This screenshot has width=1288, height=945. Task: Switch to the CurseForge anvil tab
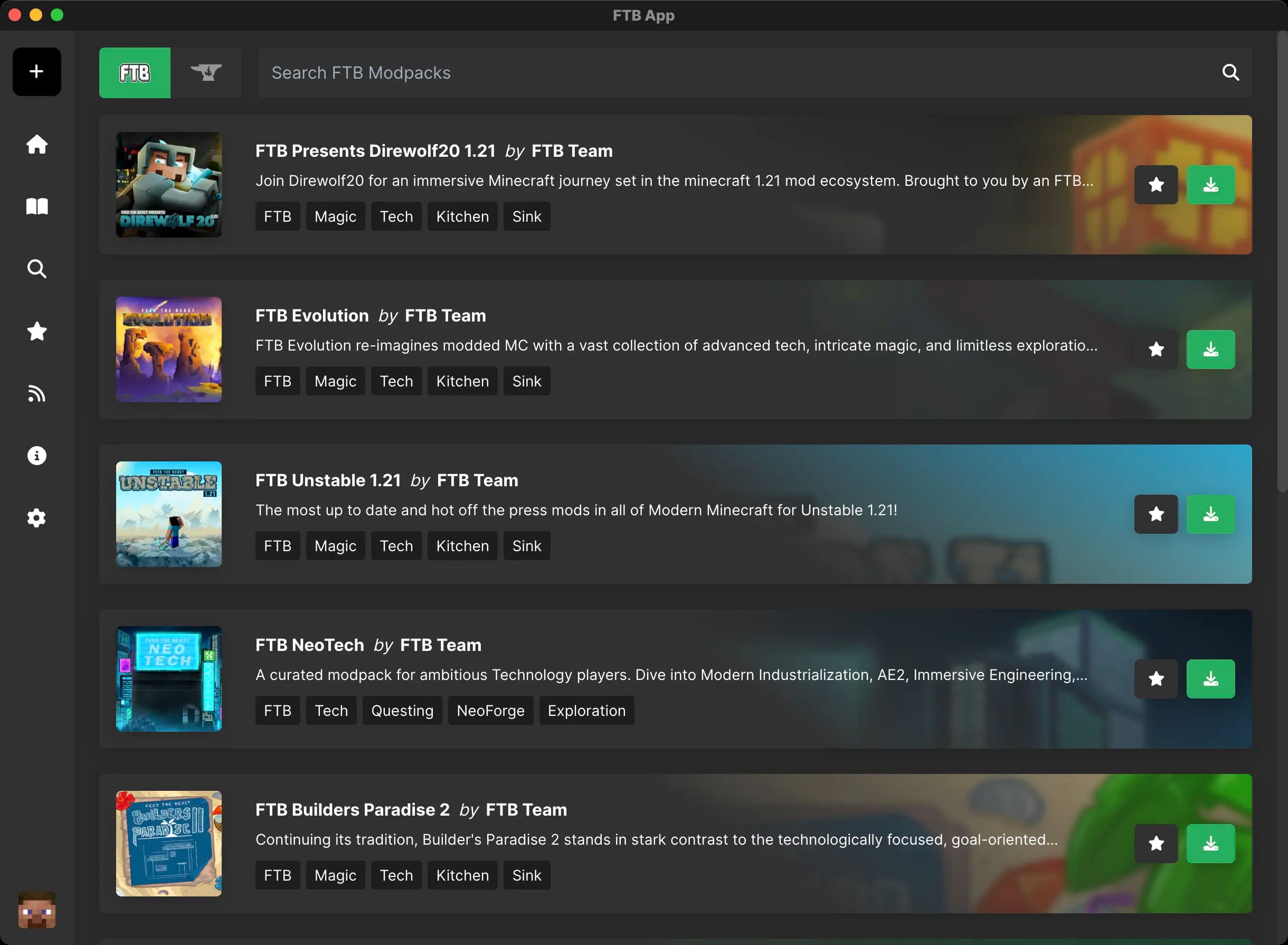(x=206, y=73)
